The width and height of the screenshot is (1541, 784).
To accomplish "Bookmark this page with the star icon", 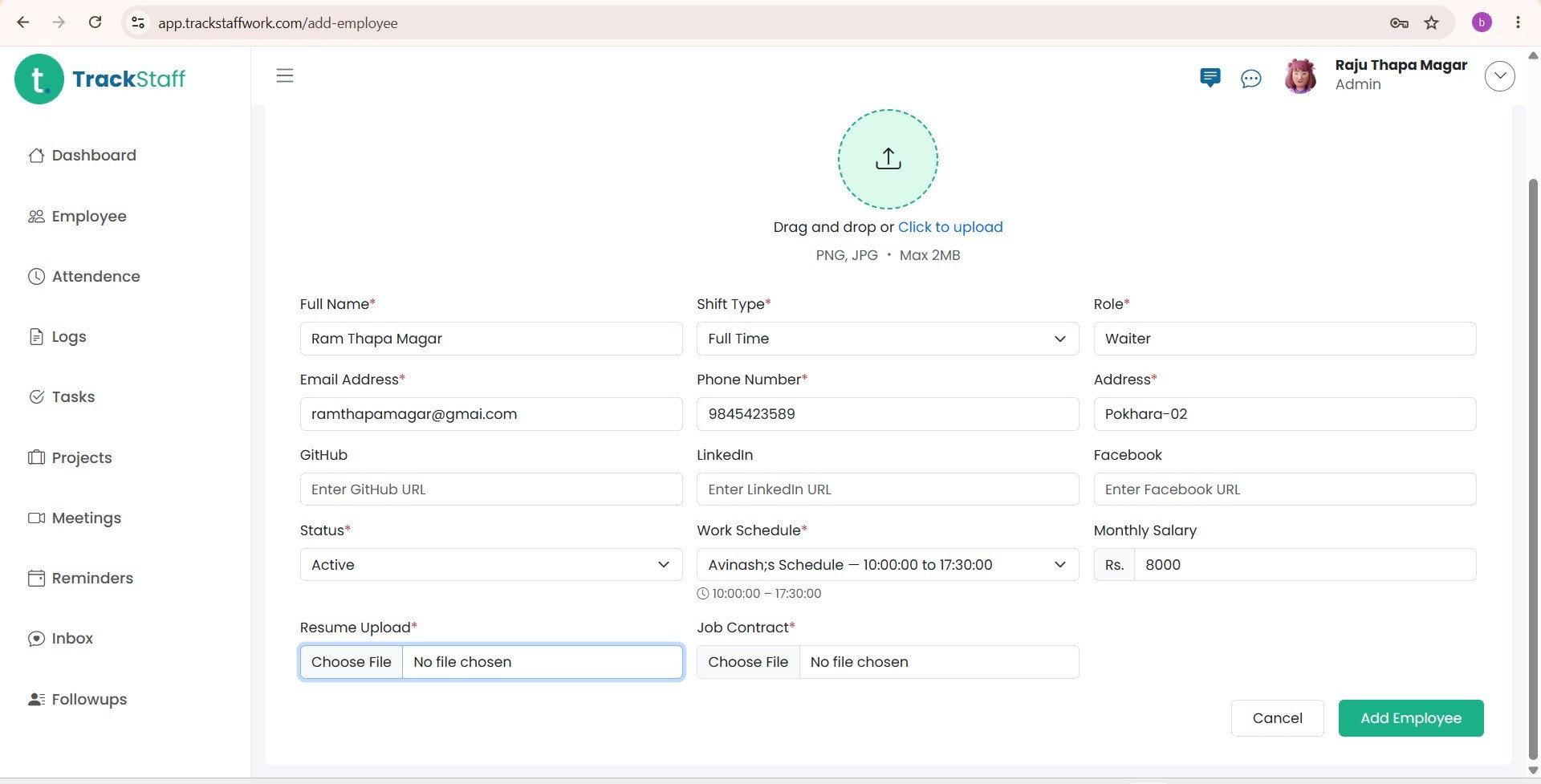I will 1432,22.
